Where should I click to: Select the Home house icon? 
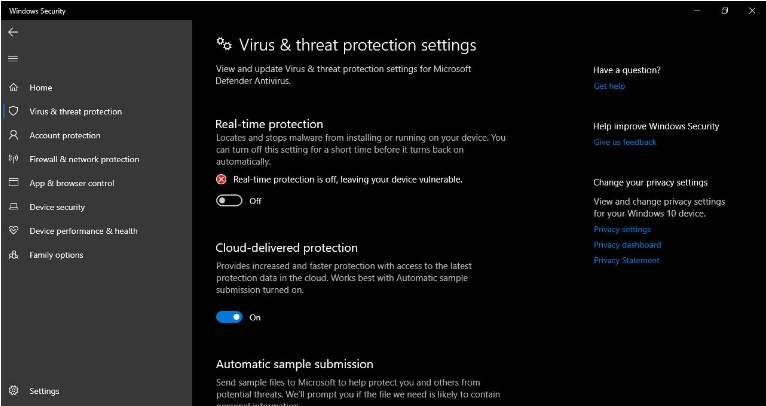[14, 87]
